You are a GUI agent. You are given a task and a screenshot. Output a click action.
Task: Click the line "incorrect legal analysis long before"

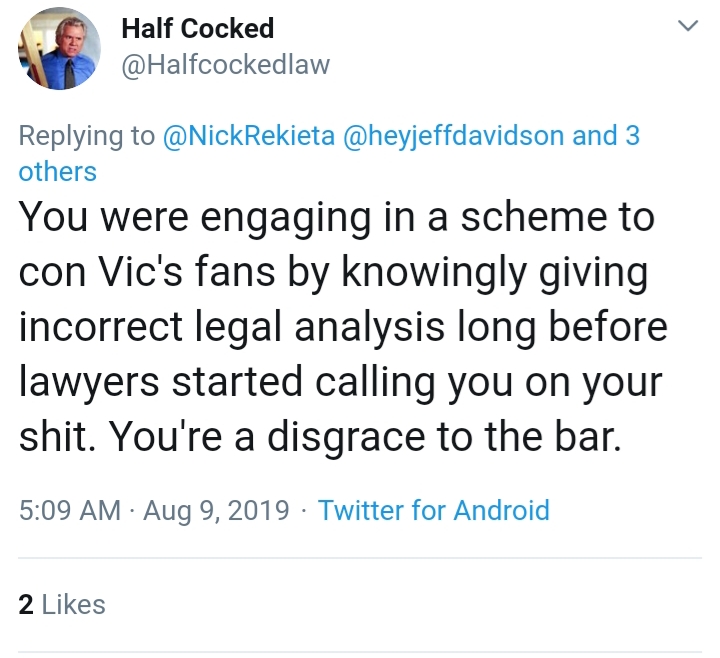pyautogui.click(x=343, y=327)
